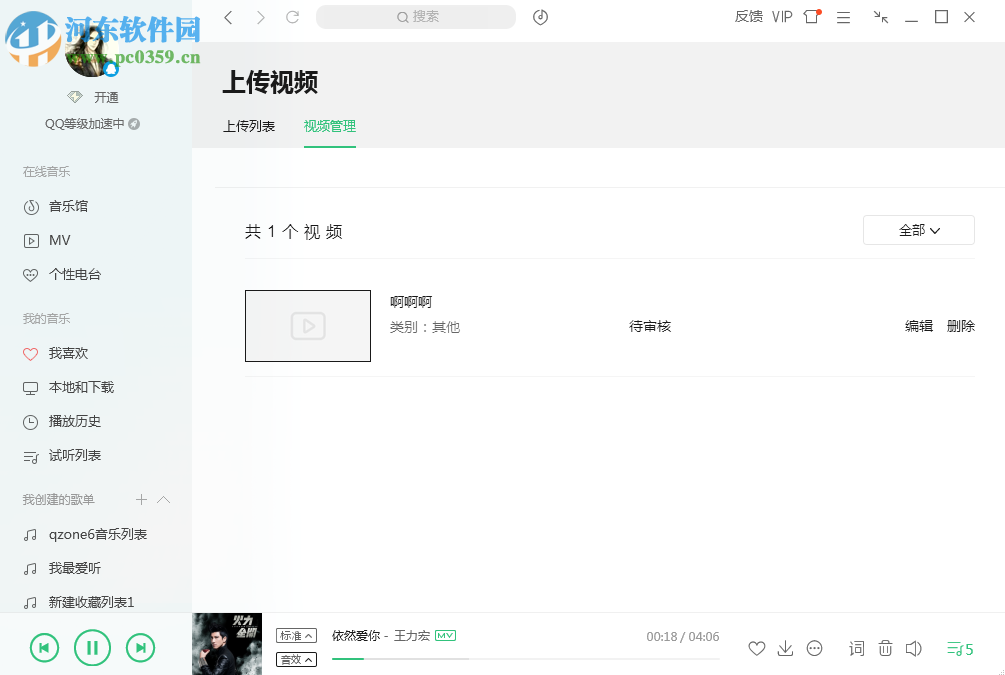Switch to the 上传列表 tab
This screenshot has height=675, width=1005.
[249, 126]
